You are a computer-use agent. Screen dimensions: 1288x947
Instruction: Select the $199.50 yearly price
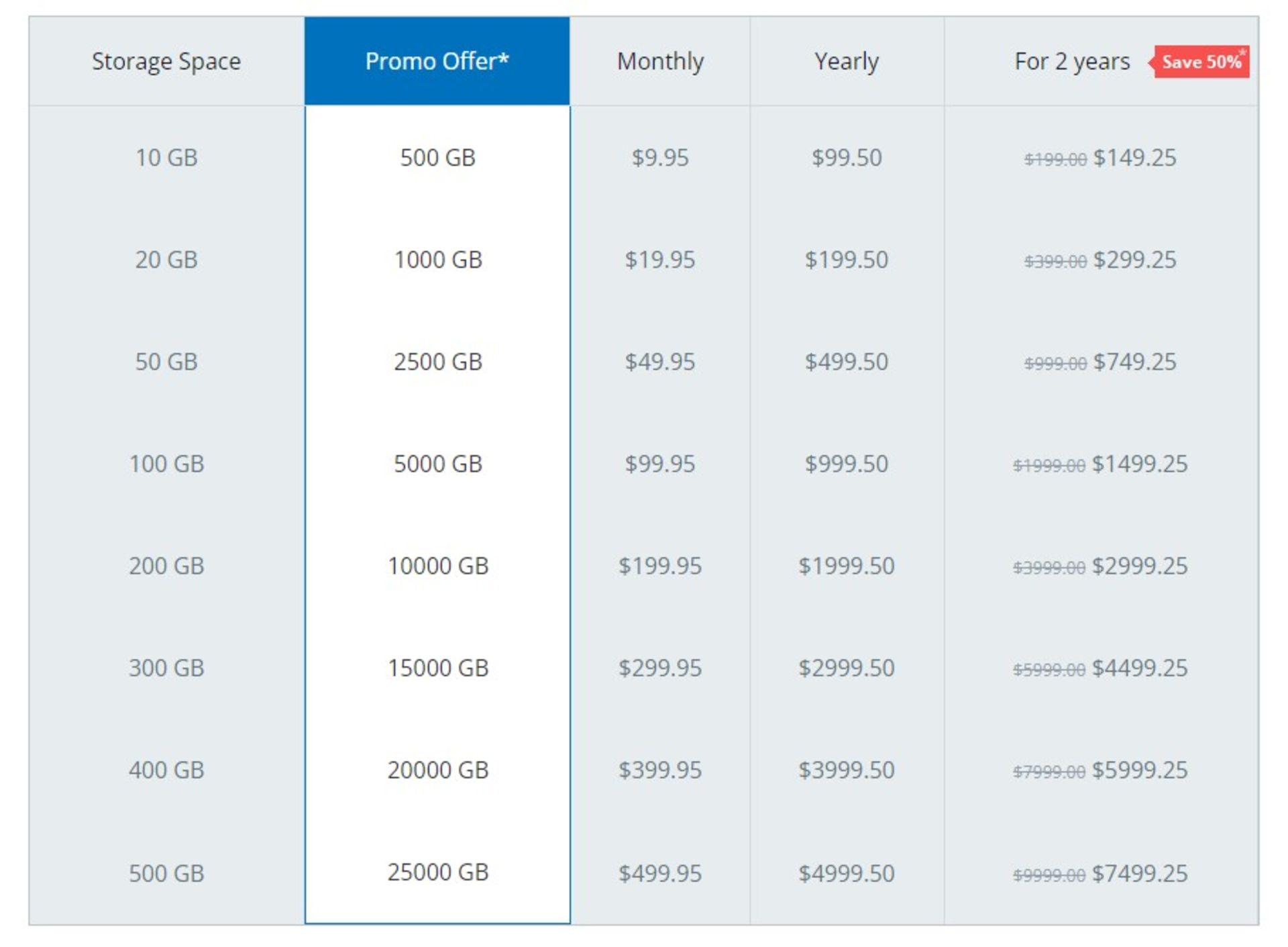847,260
